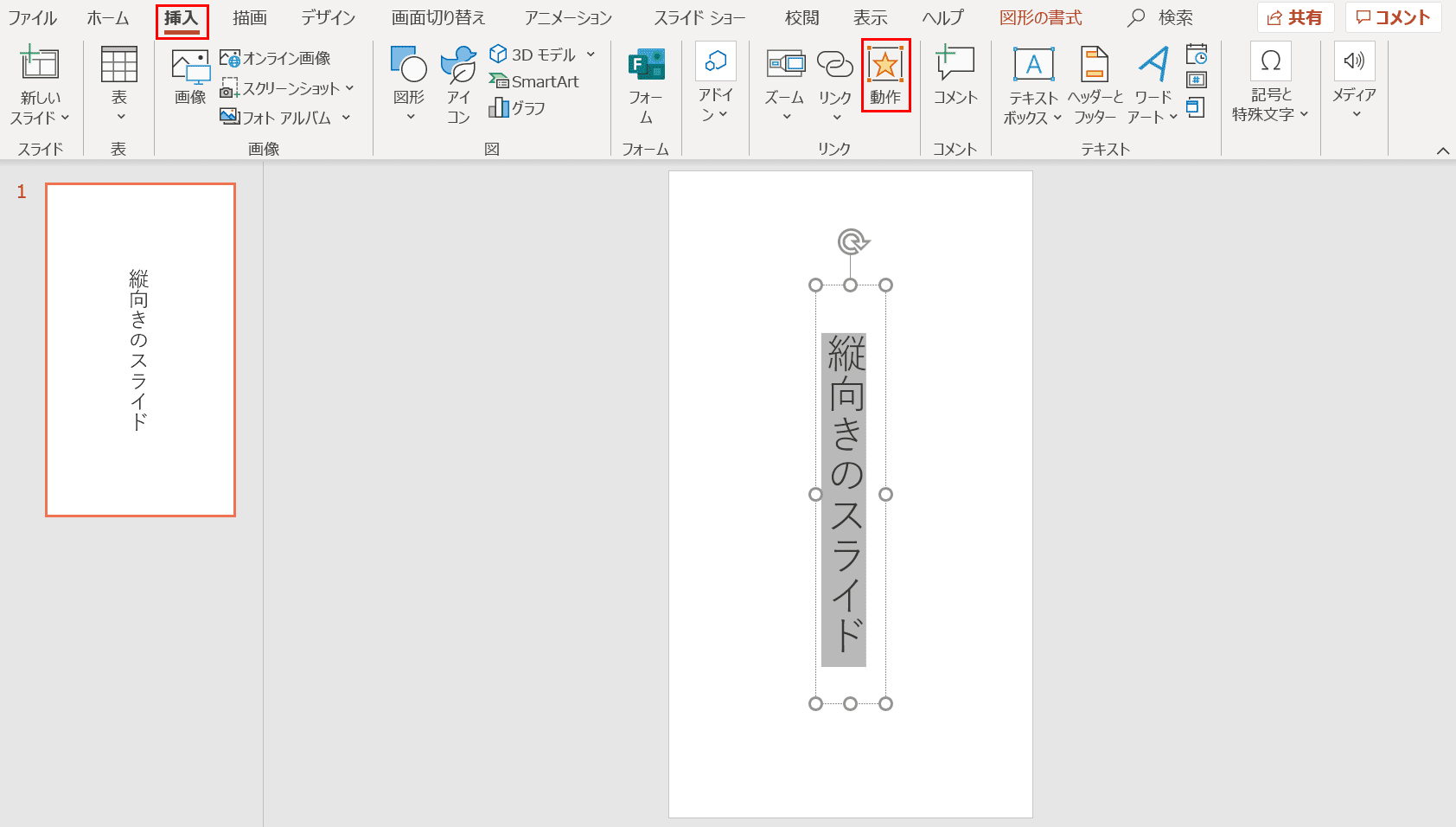Viewport: 1456px width, 827px height.
Task: Click the rotation handle above the text box
Action: tap(852, 241)
